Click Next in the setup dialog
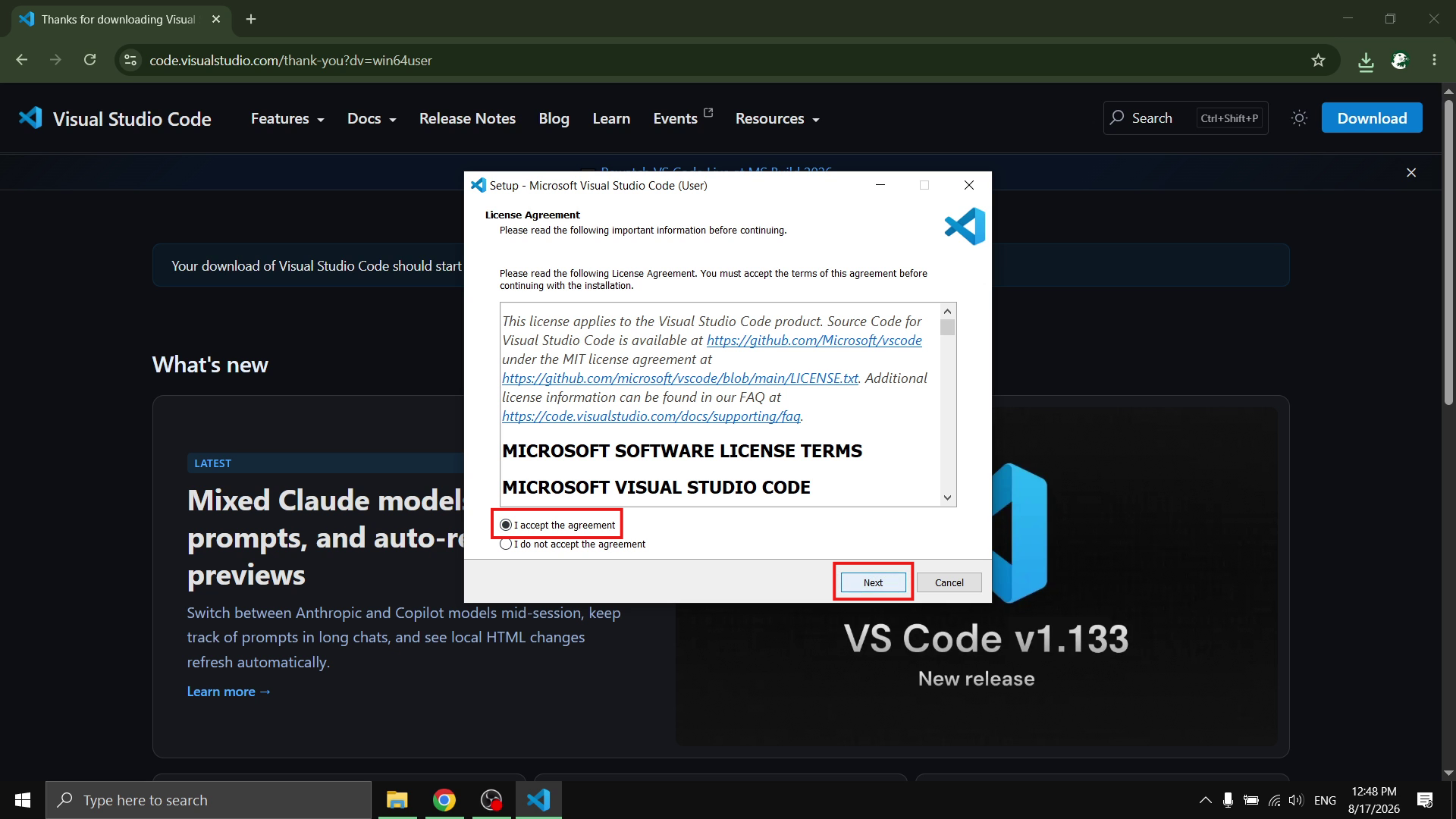This screenshot has height=819, width=1456. pos(873,582)
